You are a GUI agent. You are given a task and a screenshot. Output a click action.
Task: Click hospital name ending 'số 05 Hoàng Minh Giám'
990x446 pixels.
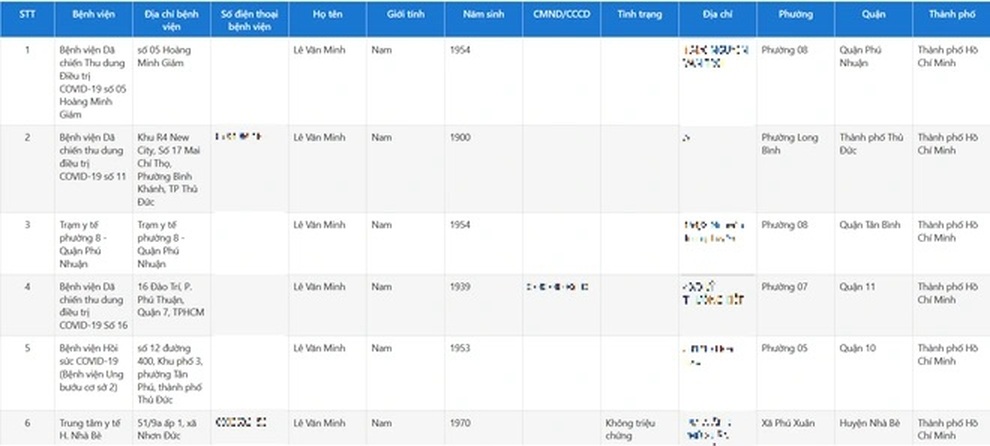point(93,82)
